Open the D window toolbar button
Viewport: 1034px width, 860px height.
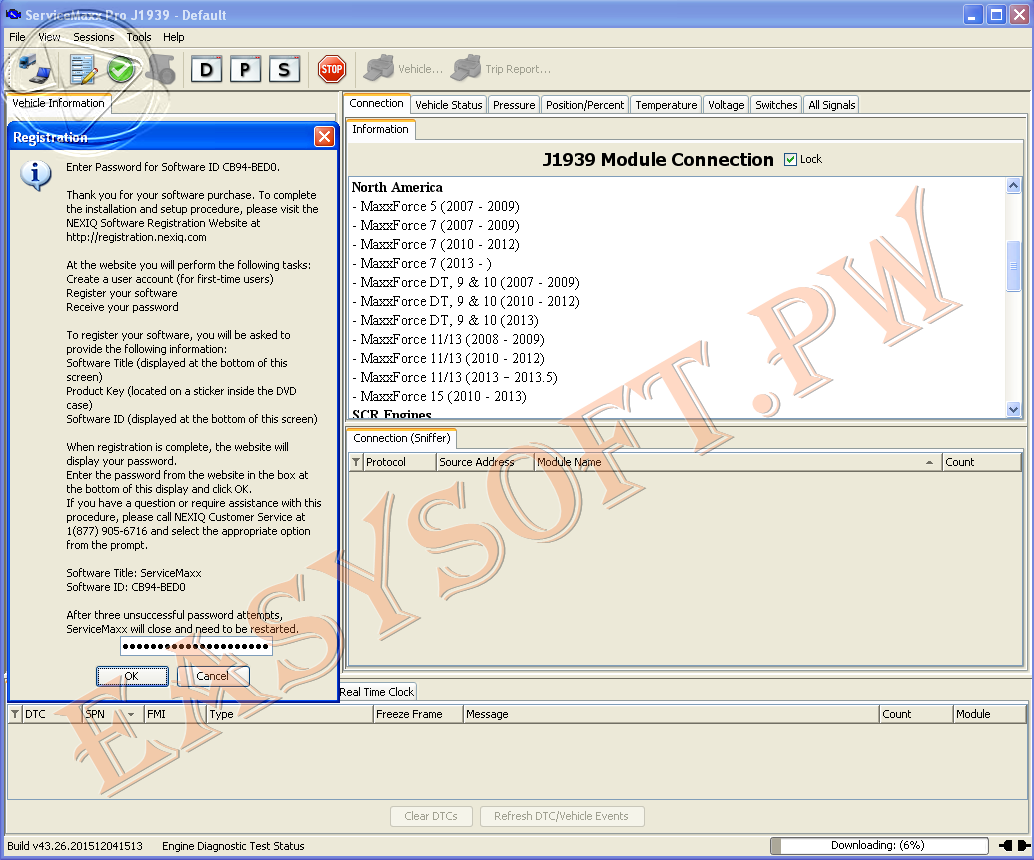coord(206,69)
